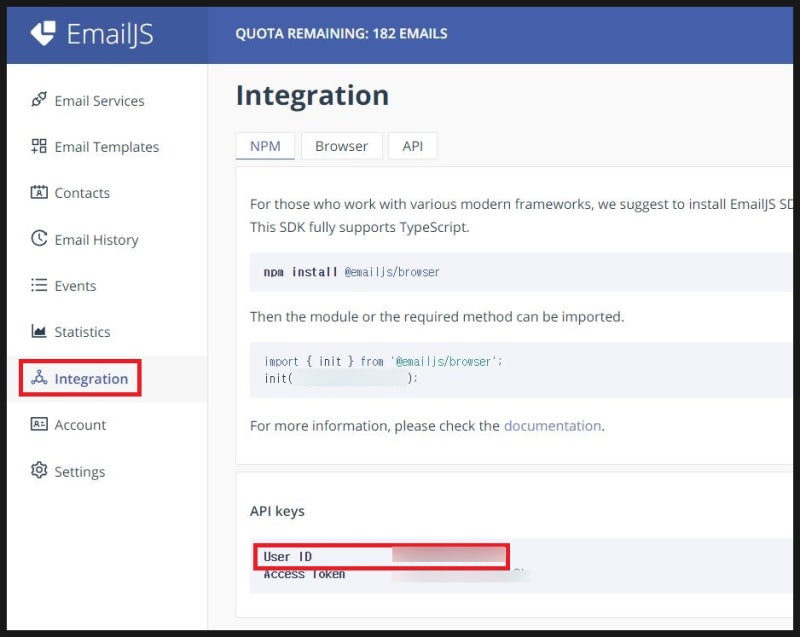Open the Account sidebar icon
Screen dimensions: 800x637
pyautogui.click(x=38, y=424)
